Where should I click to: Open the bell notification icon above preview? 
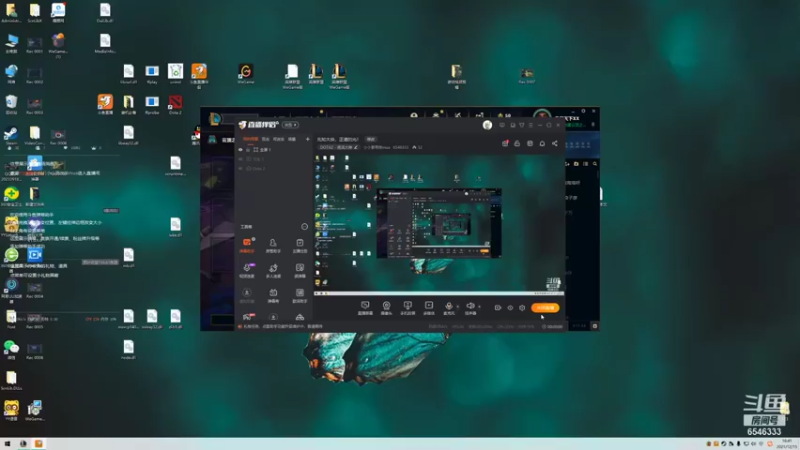point(542,143)
